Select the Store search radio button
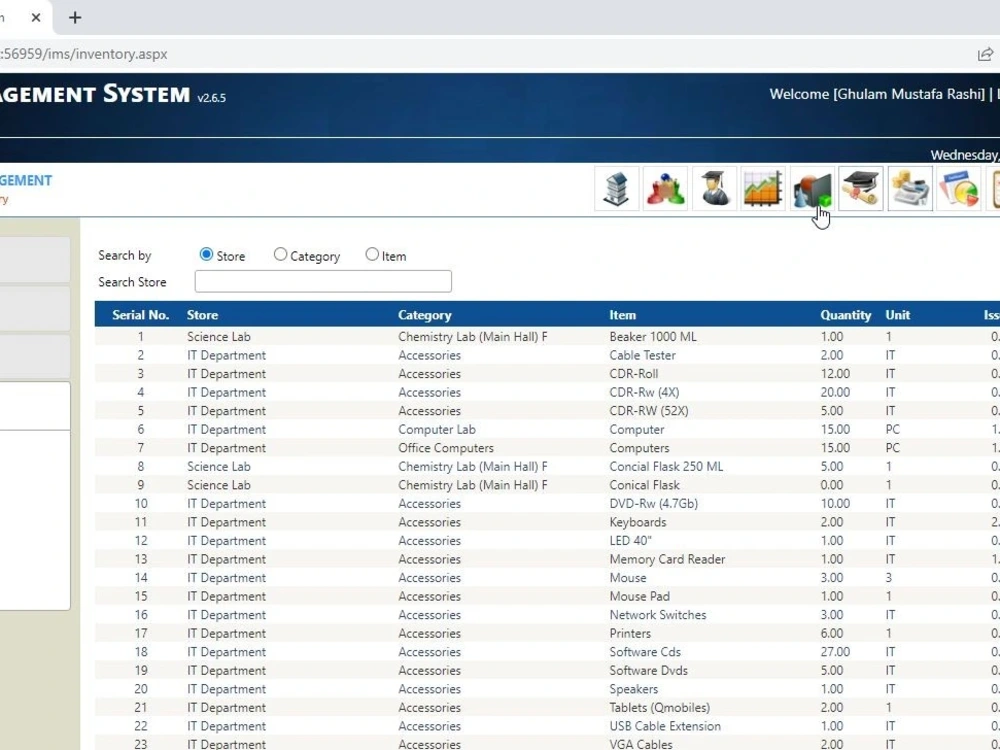 click(x=206, y=254)
